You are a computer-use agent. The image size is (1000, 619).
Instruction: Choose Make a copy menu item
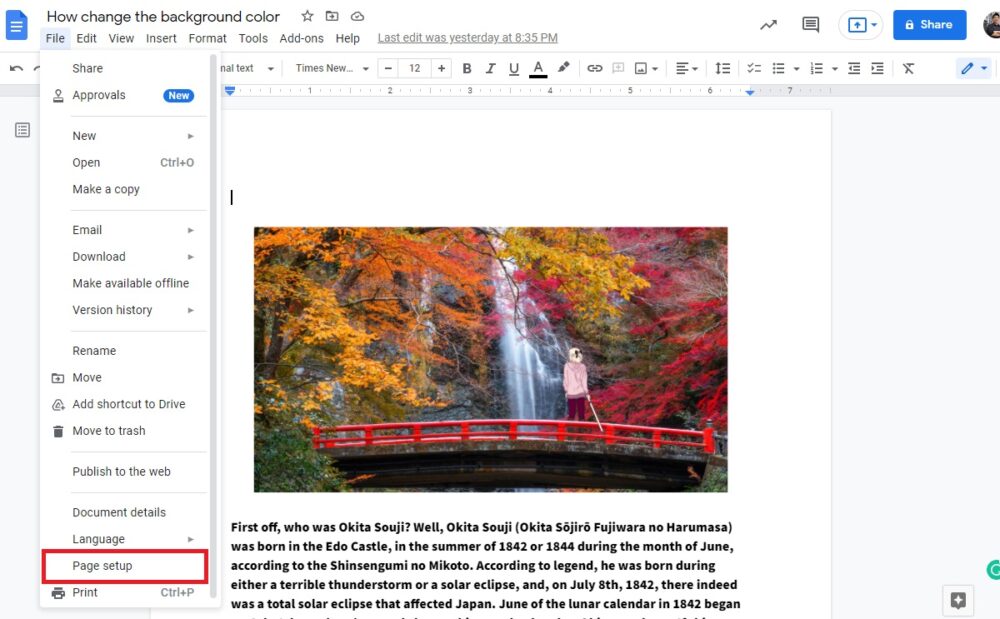(106, 189)
